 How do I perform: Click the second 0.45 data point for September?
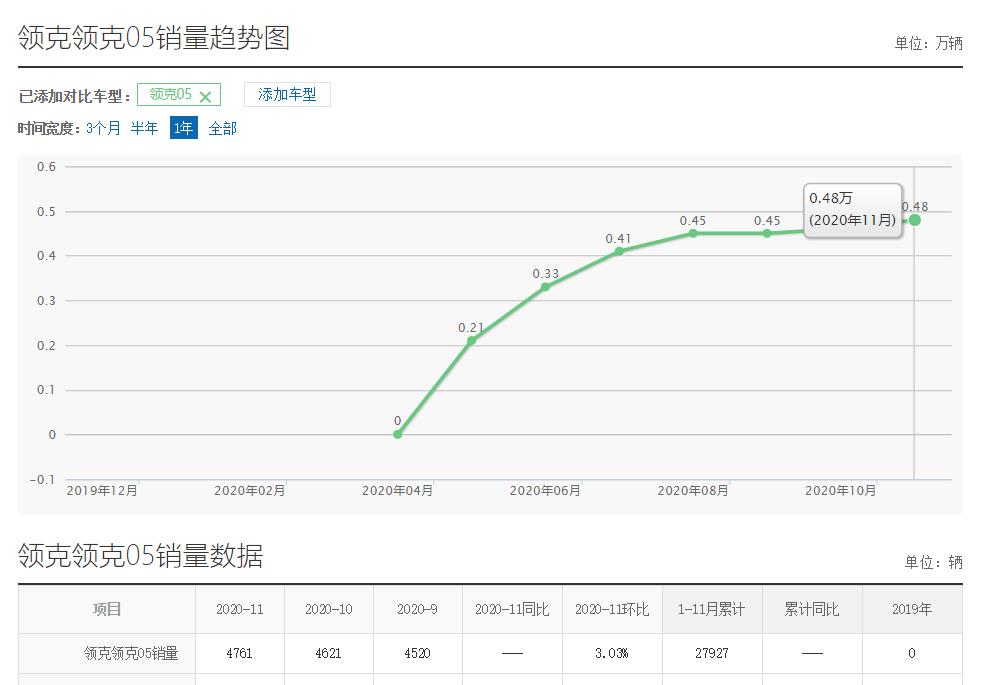click(x=767, y=233)
